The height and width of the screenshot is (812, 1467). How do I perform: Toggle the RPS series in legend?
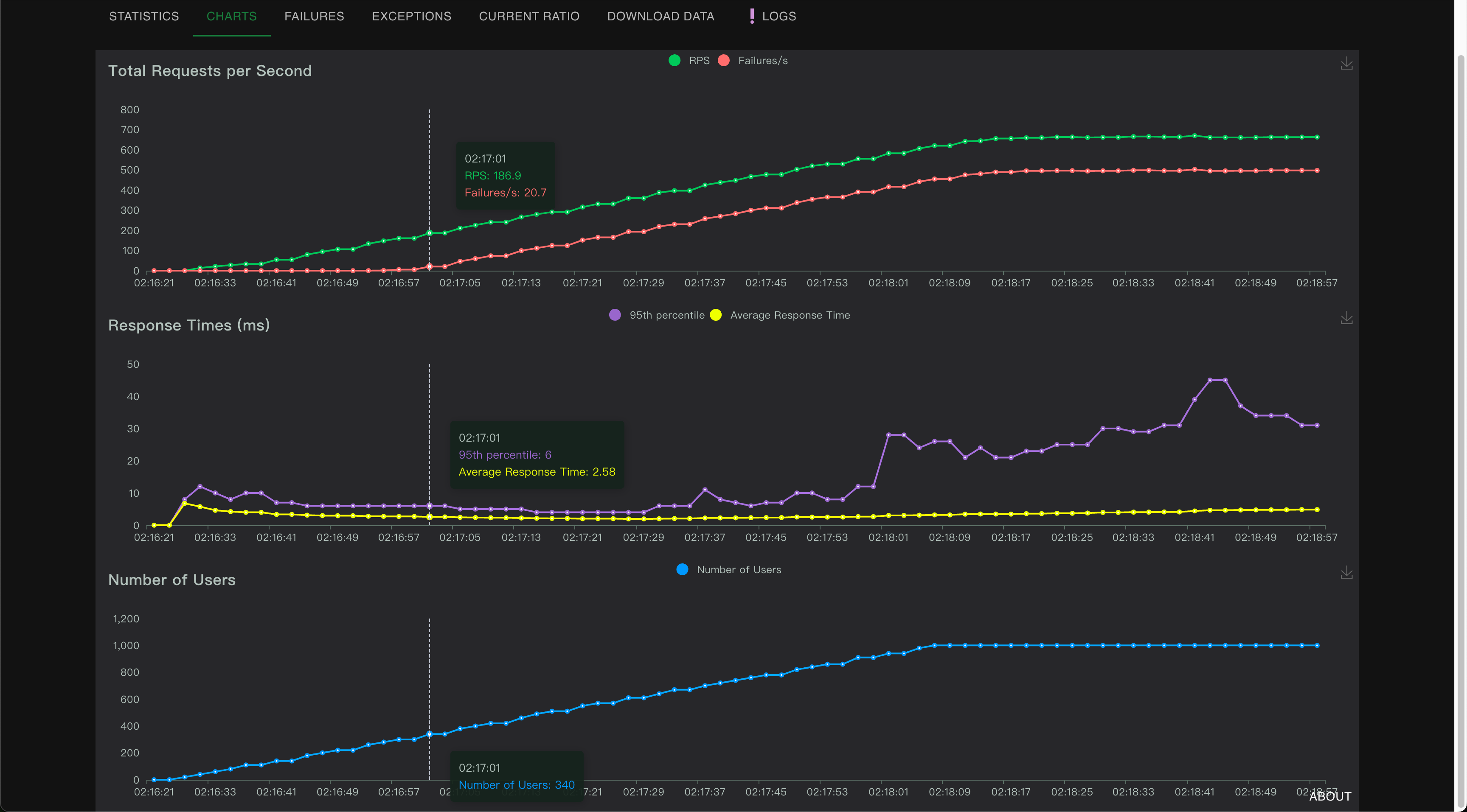(x=689, y=60)
